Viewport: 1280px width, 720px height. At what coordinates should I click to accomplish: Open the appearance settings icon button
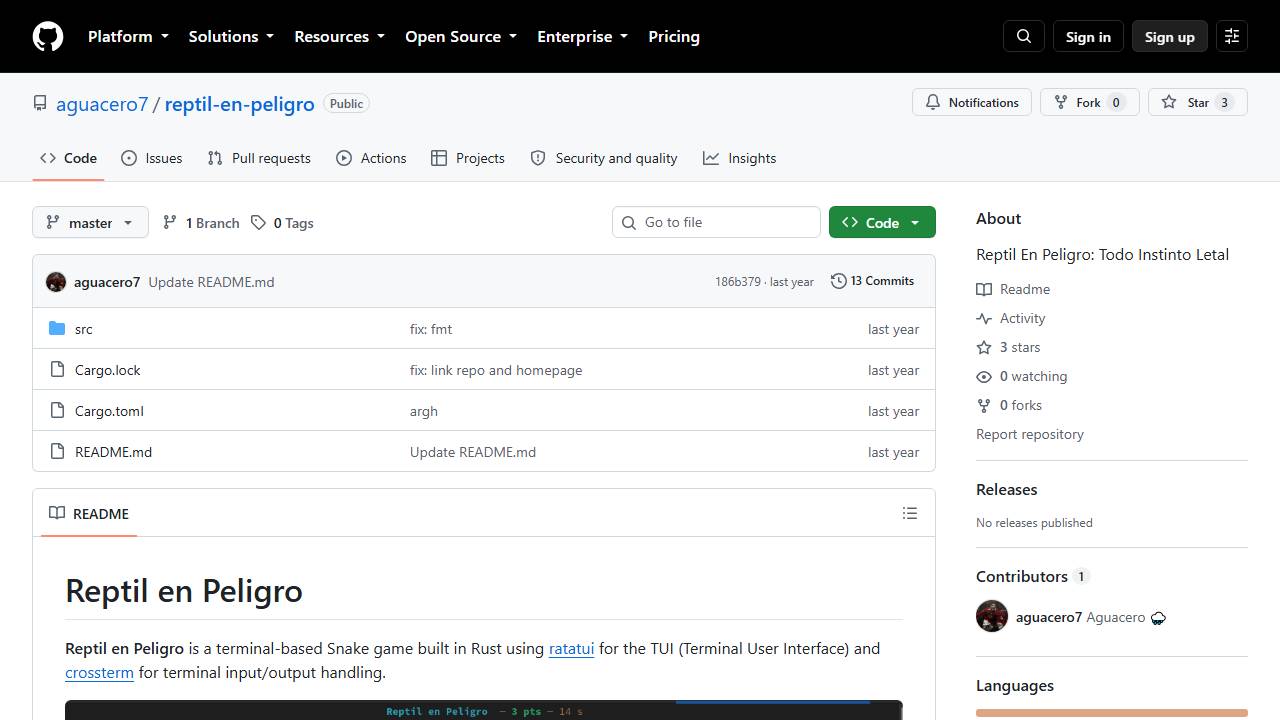coord(1232,37)
